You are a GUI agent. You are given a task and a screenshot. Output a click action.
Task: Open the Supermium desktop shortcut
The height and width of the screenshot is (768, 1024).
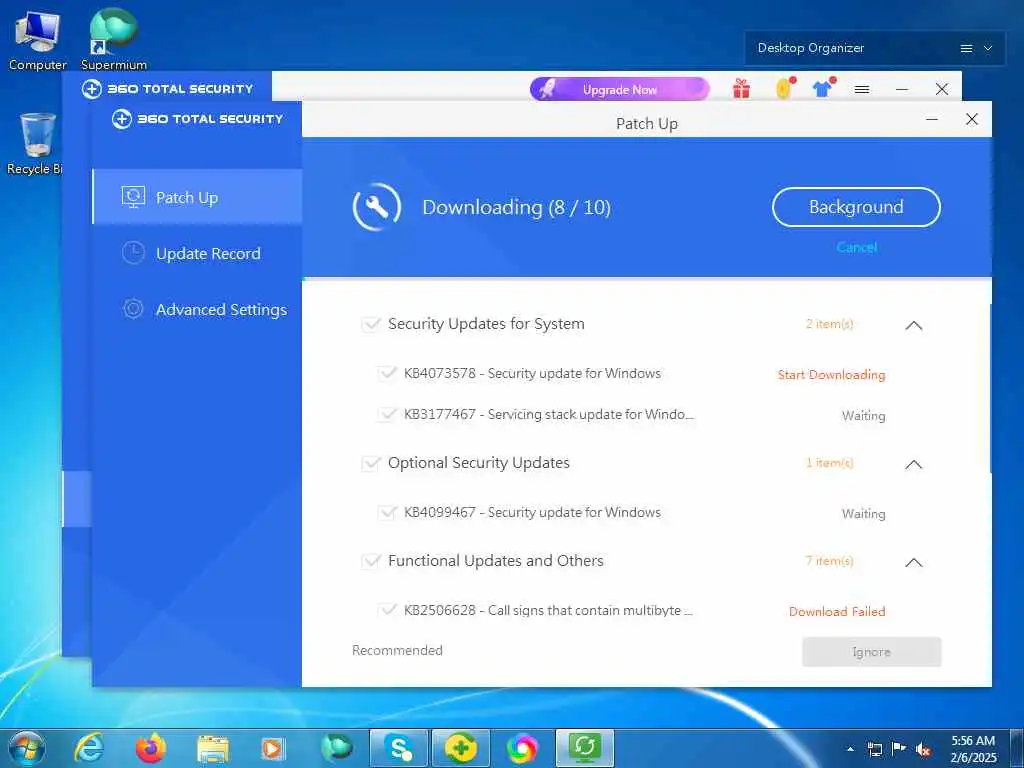click(114, 40)
